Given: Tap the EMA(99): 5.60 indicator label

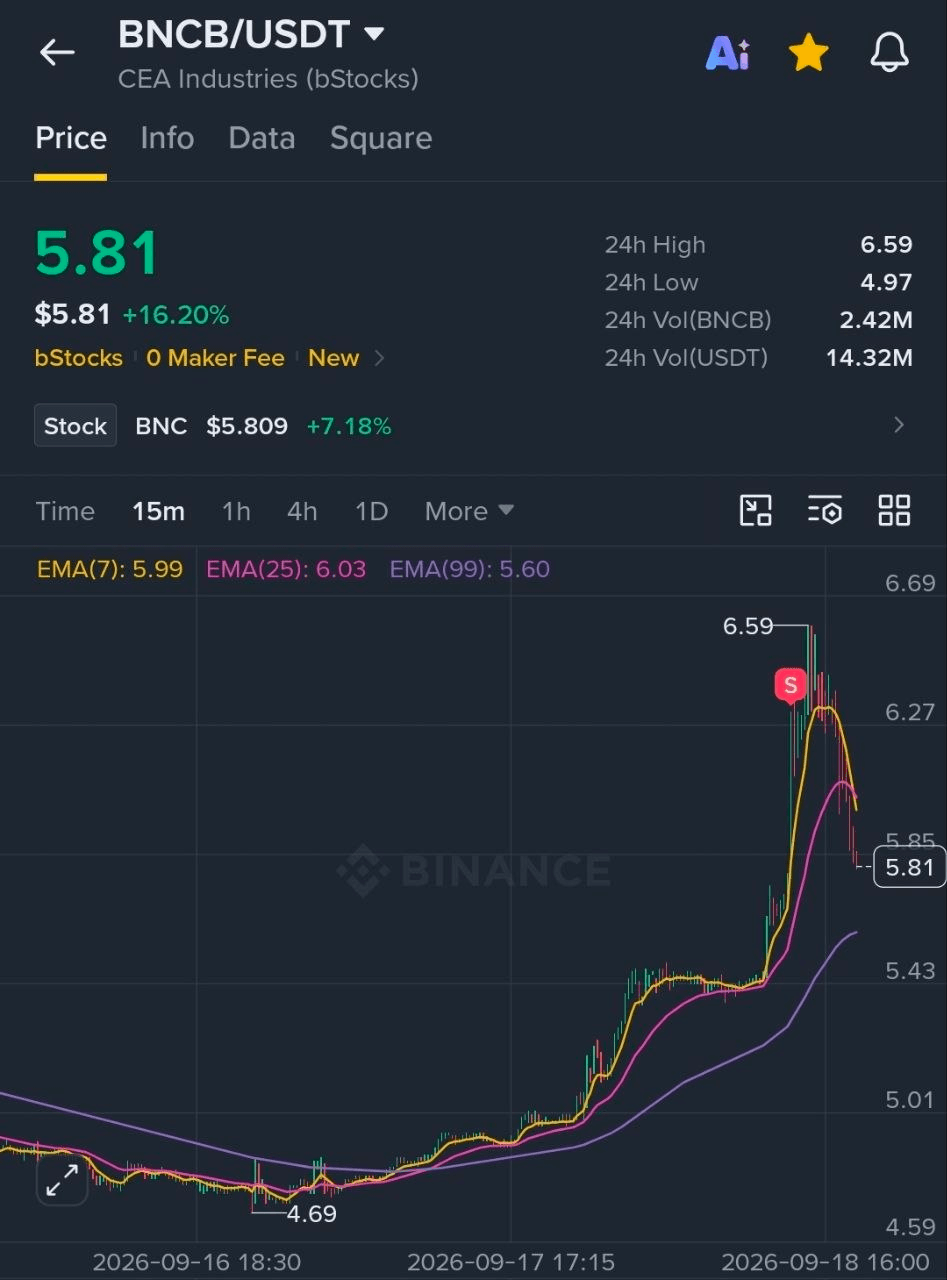Looking at the screenshot, I should click(x=470, y=569).
